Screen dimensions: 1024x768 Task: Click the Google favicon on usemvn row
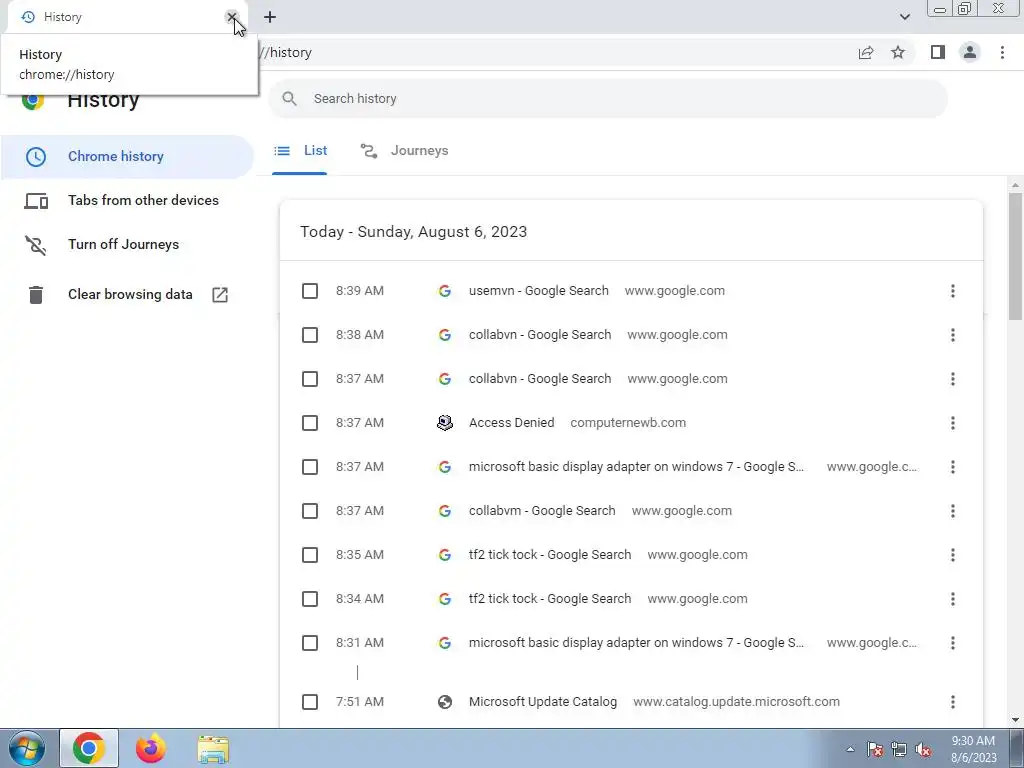click(x=445, y=291)
